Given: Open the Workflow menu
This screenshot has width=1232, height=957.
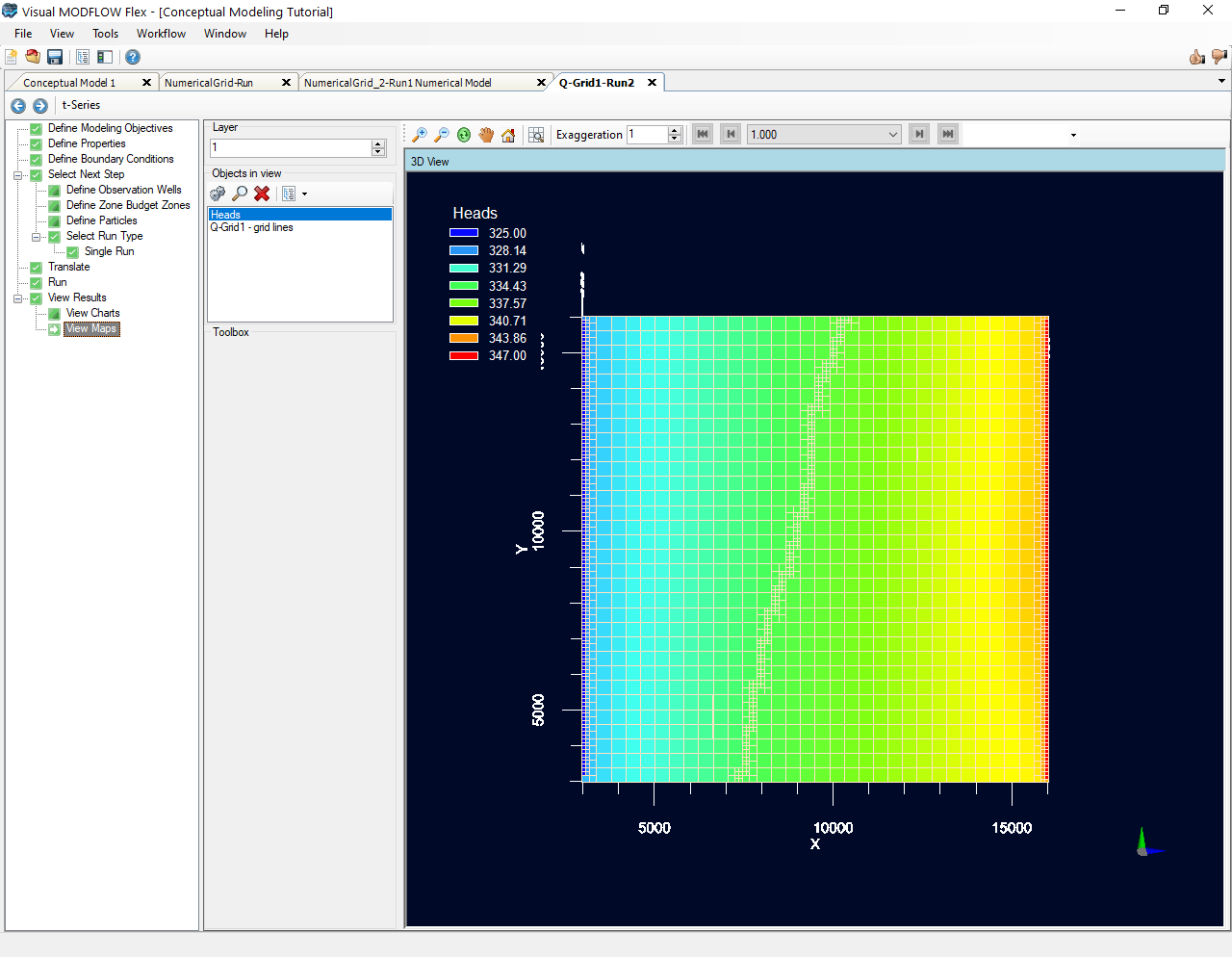Looking at the screenshot, I should tap(161, 33).
